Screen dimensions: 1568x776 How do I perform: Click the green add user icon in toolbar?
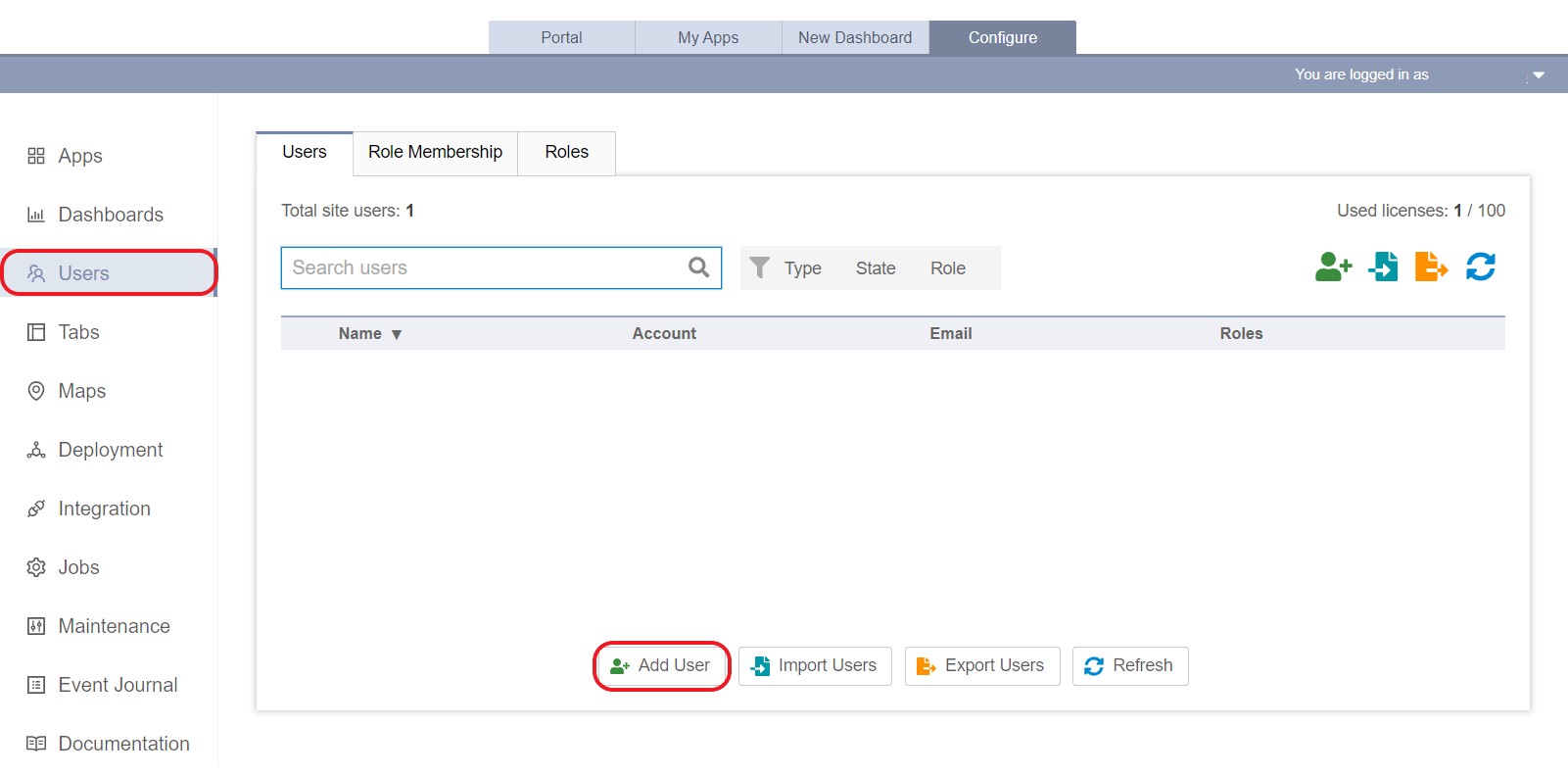(1333, 267)
